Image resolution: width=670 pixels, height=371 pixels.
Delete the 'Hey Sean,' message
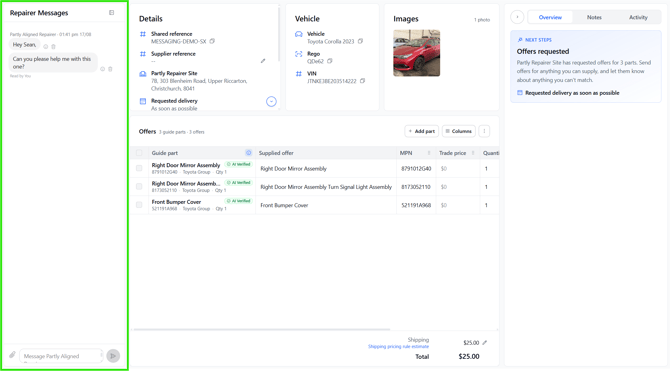point(53,46)
